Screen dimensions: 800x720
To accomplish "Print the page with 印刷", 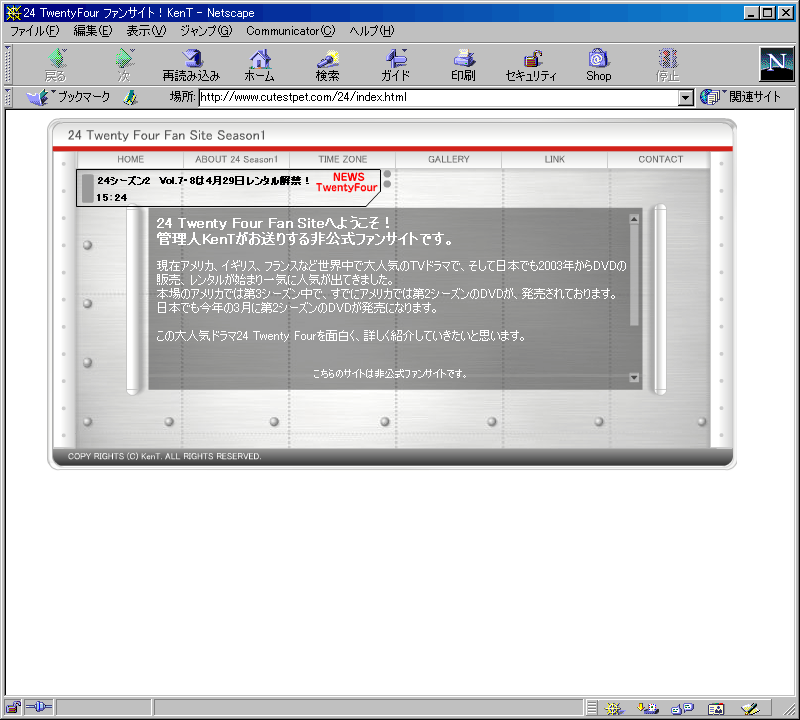I will point(463,65).
